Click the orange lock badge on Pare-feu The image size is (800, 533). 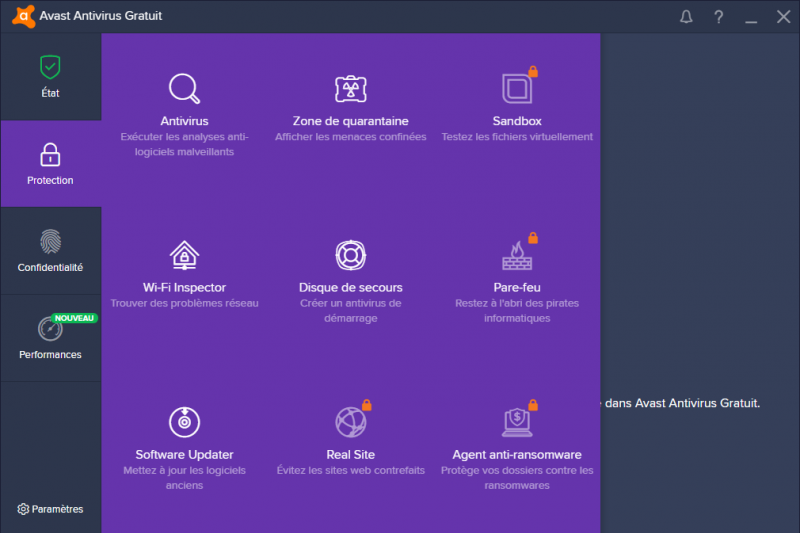[x=533, y=238]
